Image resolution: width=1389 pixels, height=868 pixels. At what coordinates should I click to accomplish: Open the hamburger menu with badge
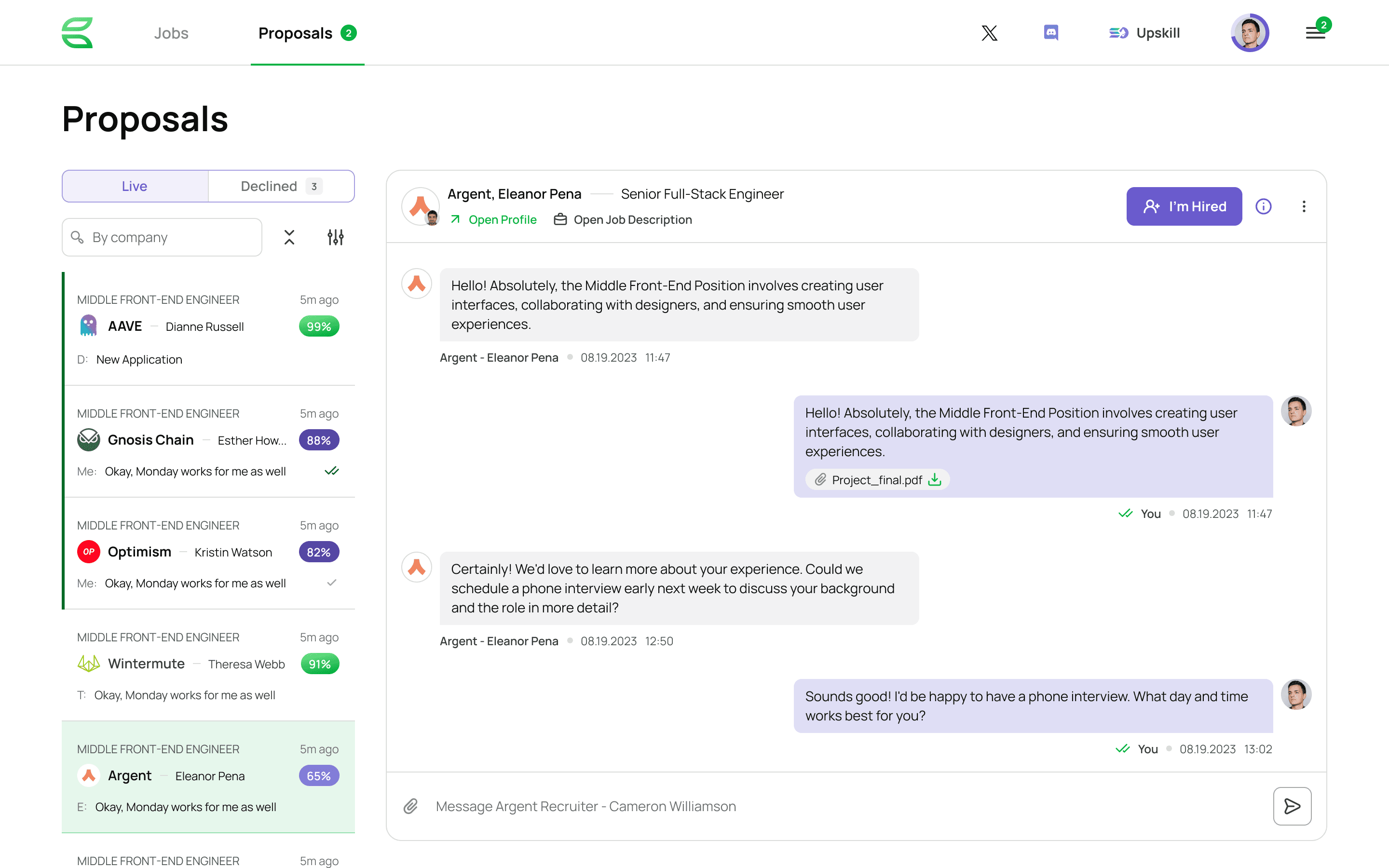click(x=1315, y=33)
